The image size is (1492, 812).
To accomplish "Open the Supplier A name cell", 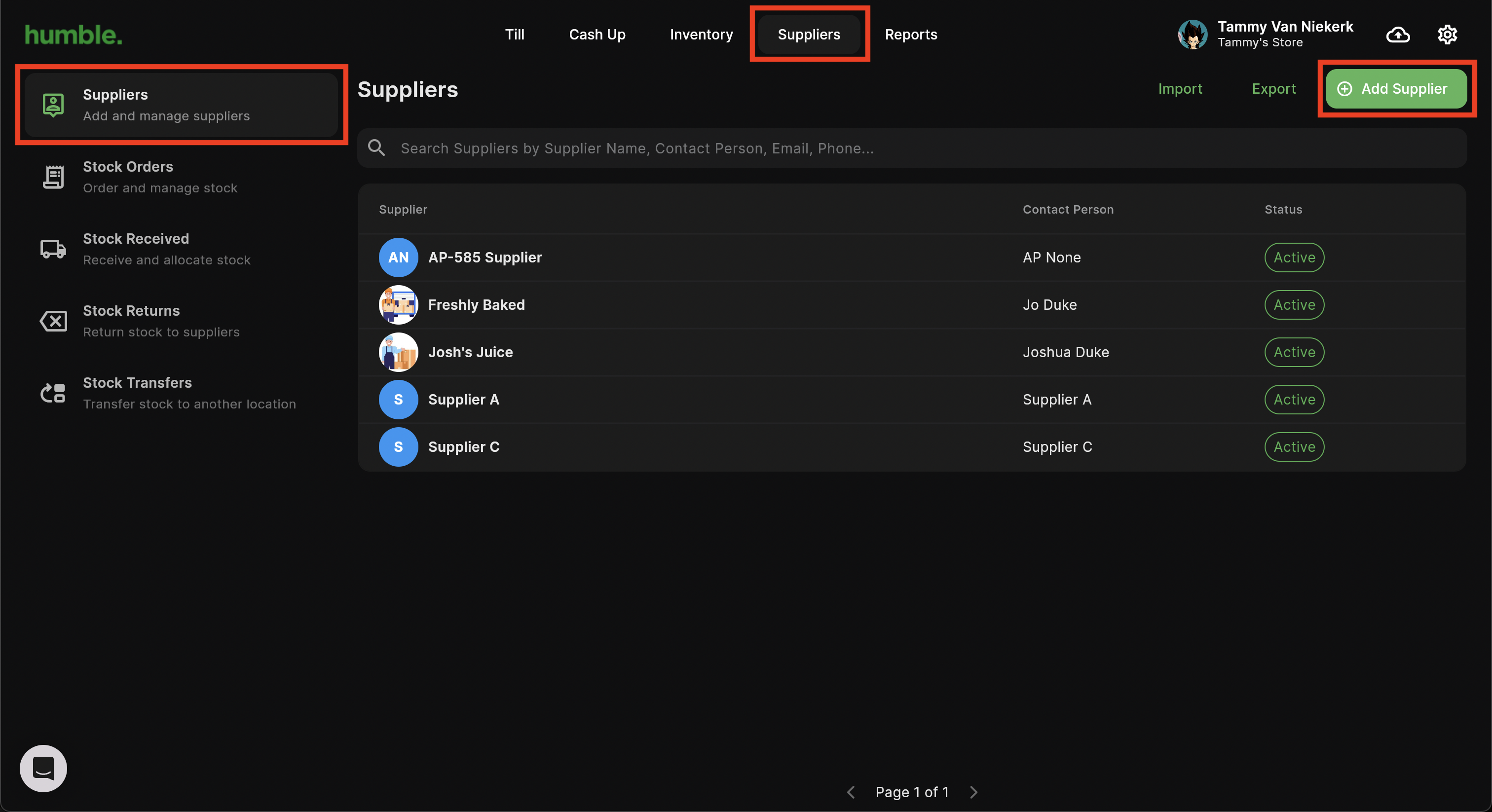I will [x=464, y=400].
